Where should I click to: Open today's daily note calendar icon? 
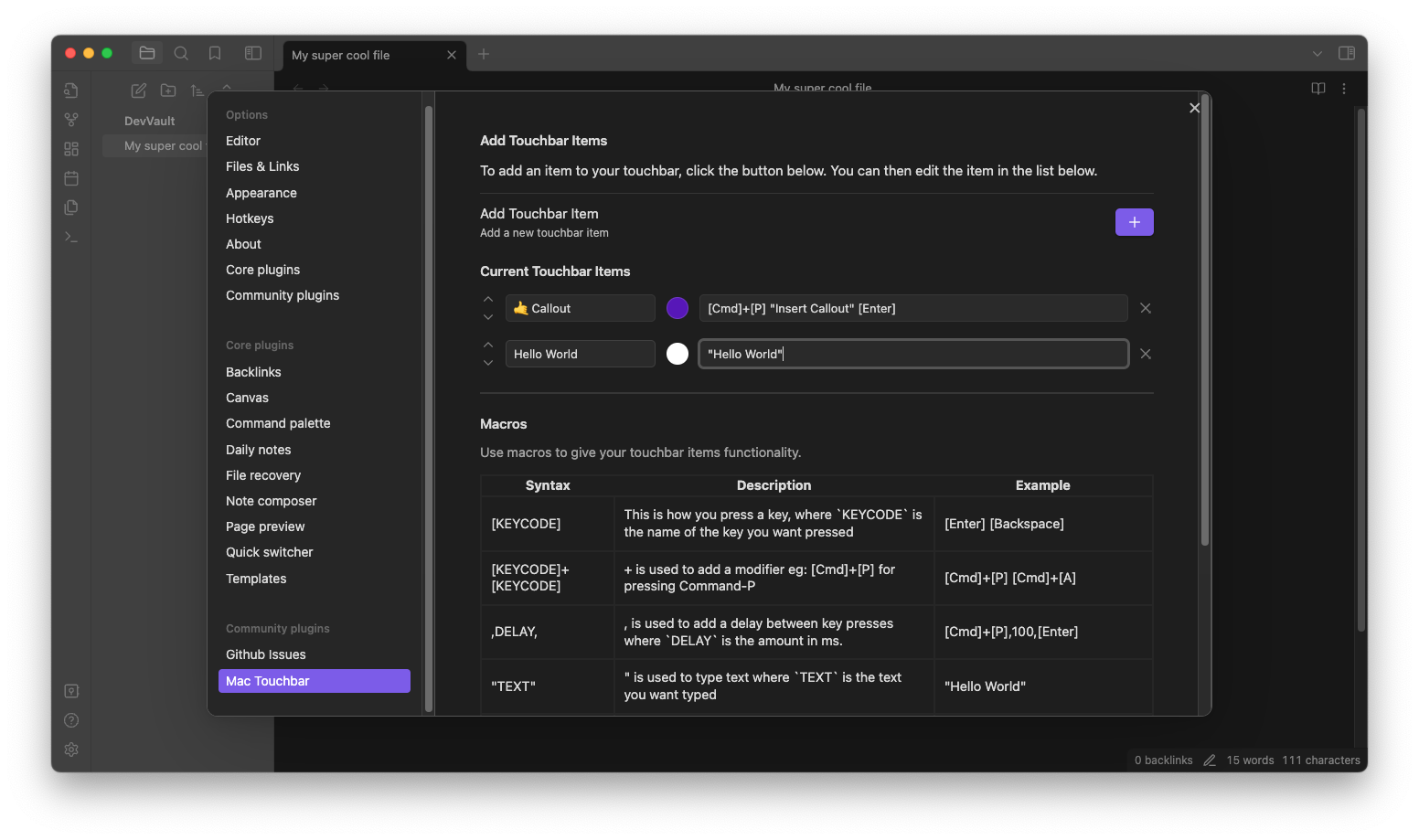pos(71,178)
